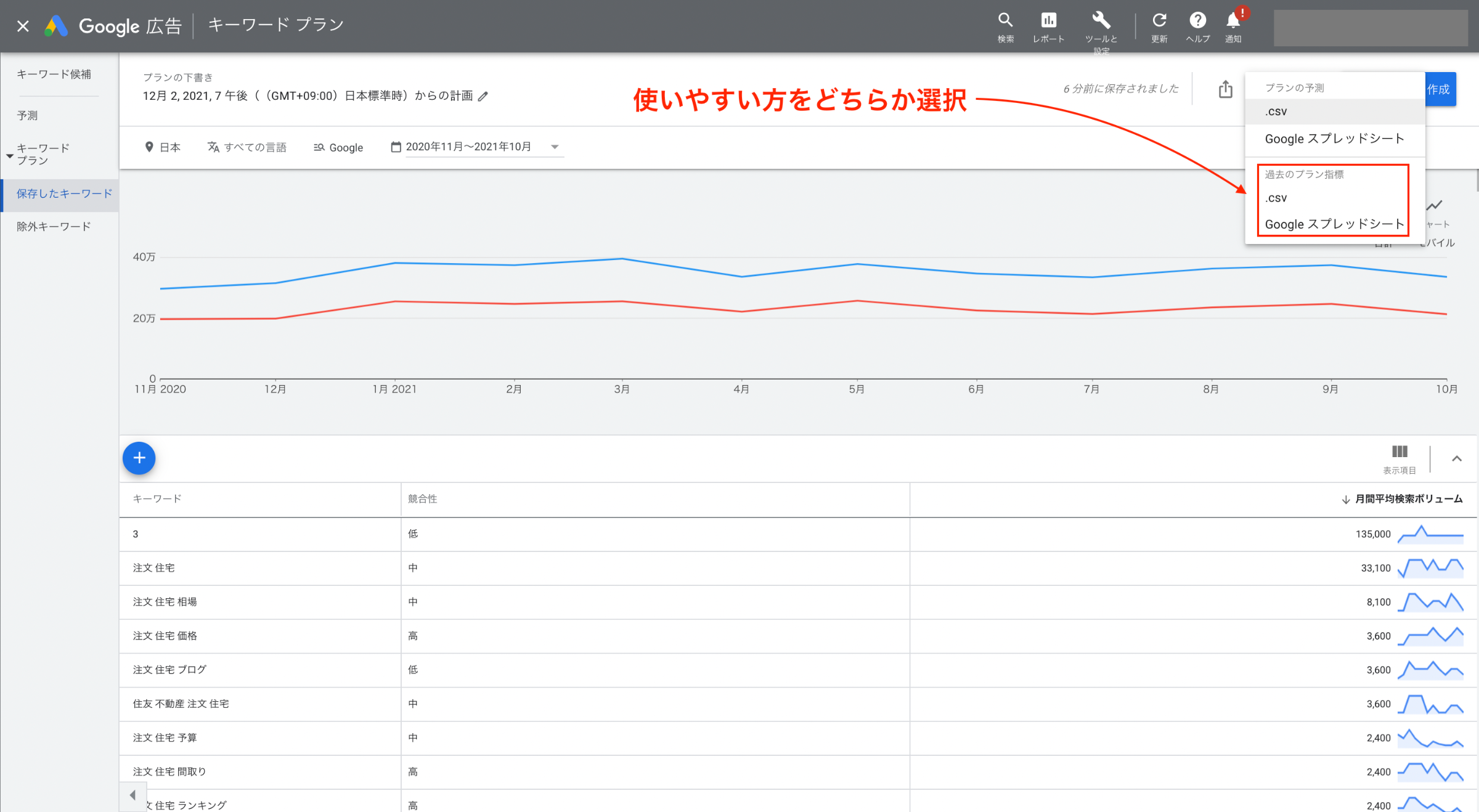Click the 6 分前に保存されました status text

click(x=1120, y=89)
